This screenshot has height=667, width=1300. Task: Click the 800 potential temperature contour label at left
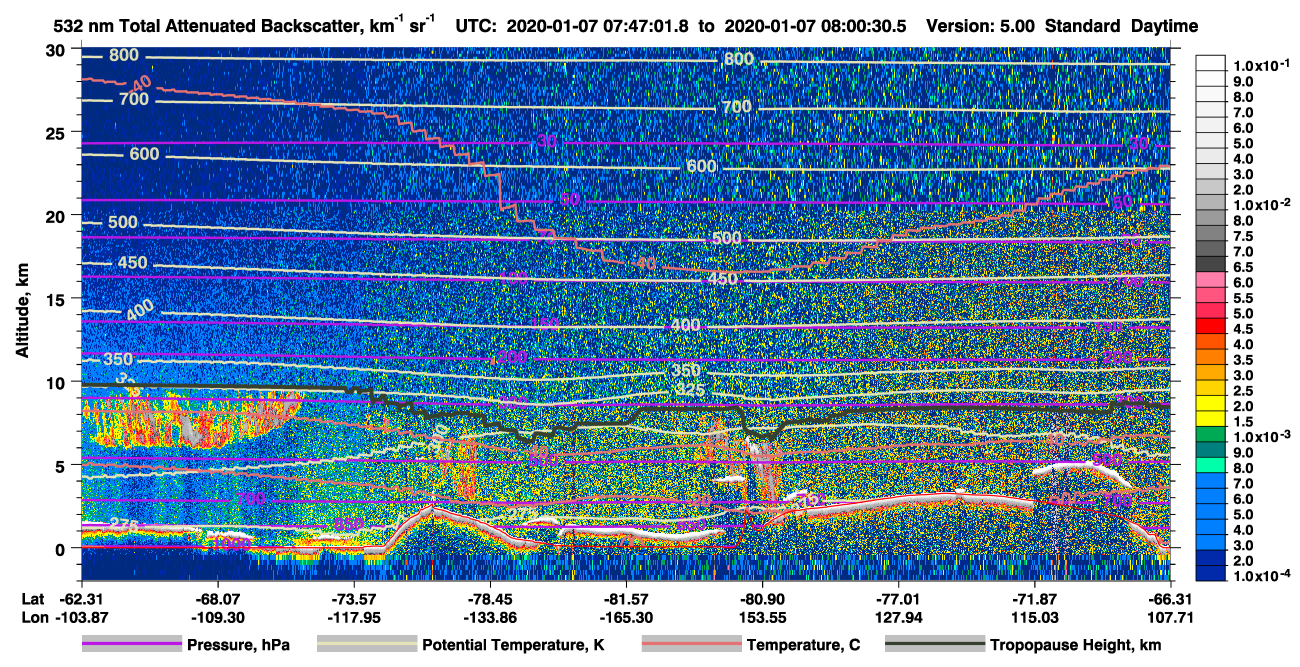[125, 55]
